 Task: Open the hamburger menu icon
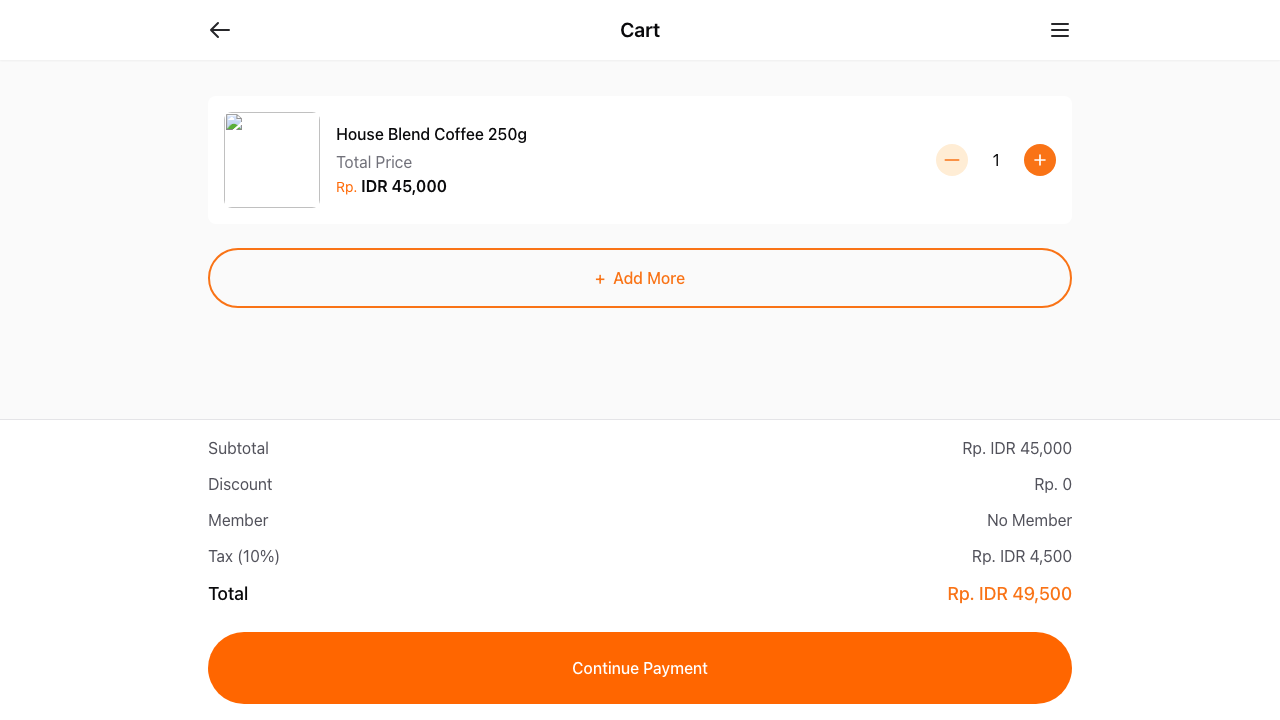(1060, 30)
